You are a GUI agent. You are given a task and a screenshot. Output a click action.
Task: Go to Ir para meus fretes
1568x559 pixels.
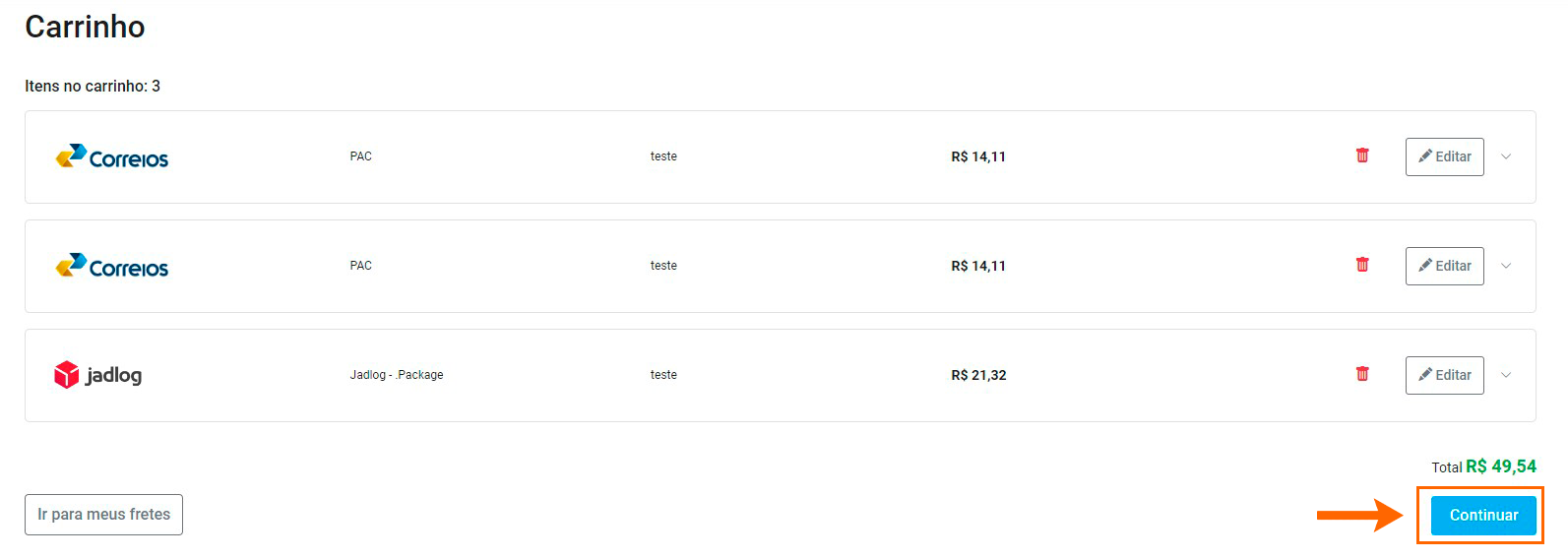coord(103,515)
